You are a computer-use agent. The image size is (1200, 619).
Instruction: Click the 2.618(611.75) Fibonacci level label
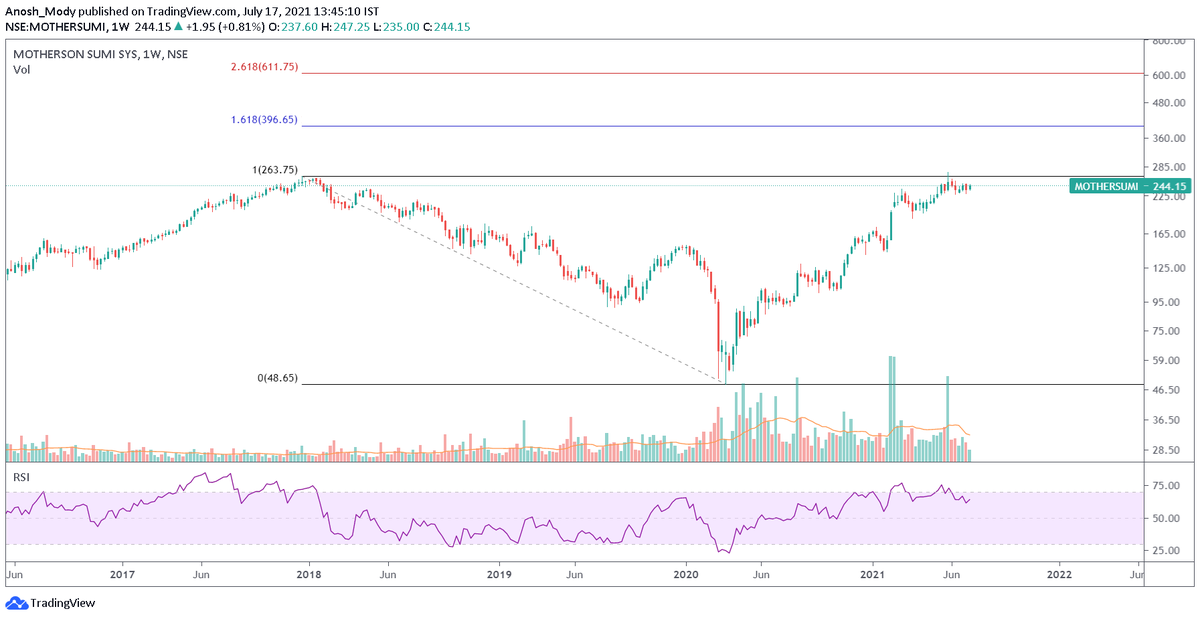[x=264, y=66]
